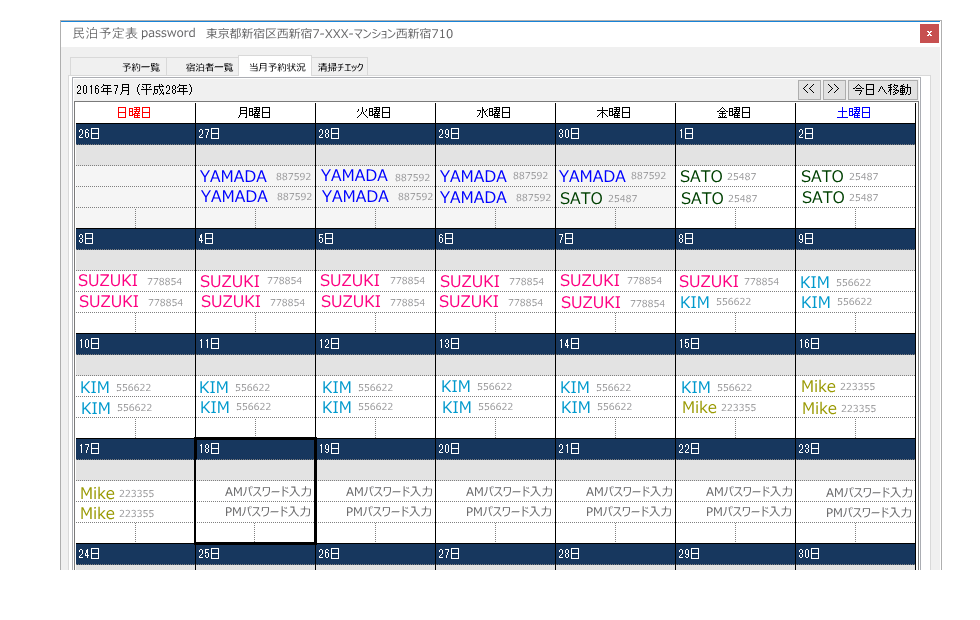The height and width of the screenshot is (620, 980).
Task: Close the window with red X button
Action: click(x=929, y=33)
